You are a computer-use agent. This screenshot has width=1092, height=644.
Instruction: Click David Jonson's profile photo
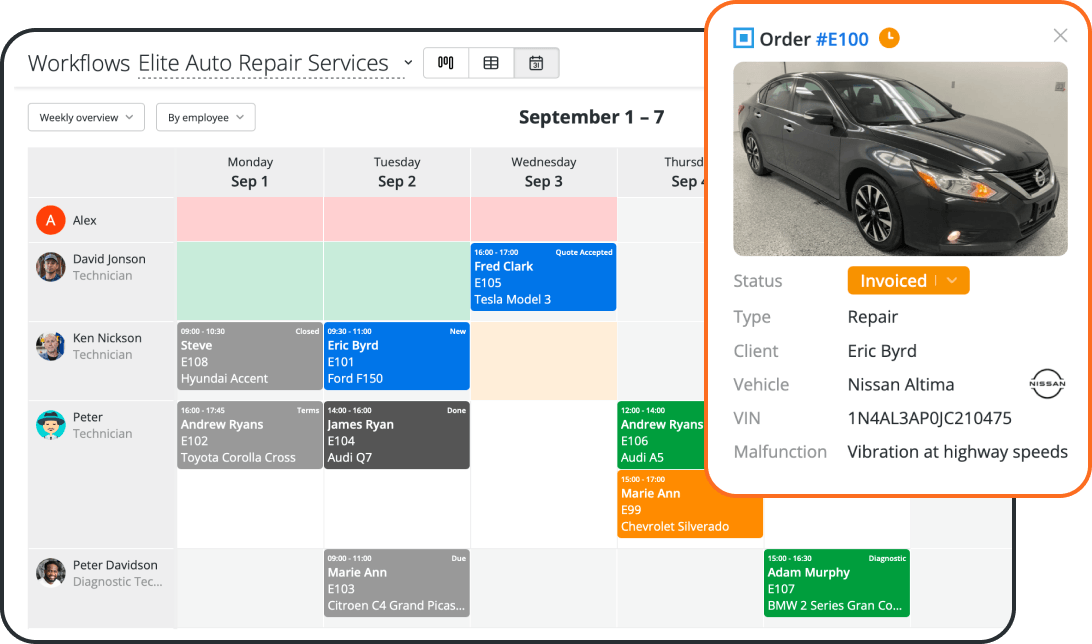point(50,267)
